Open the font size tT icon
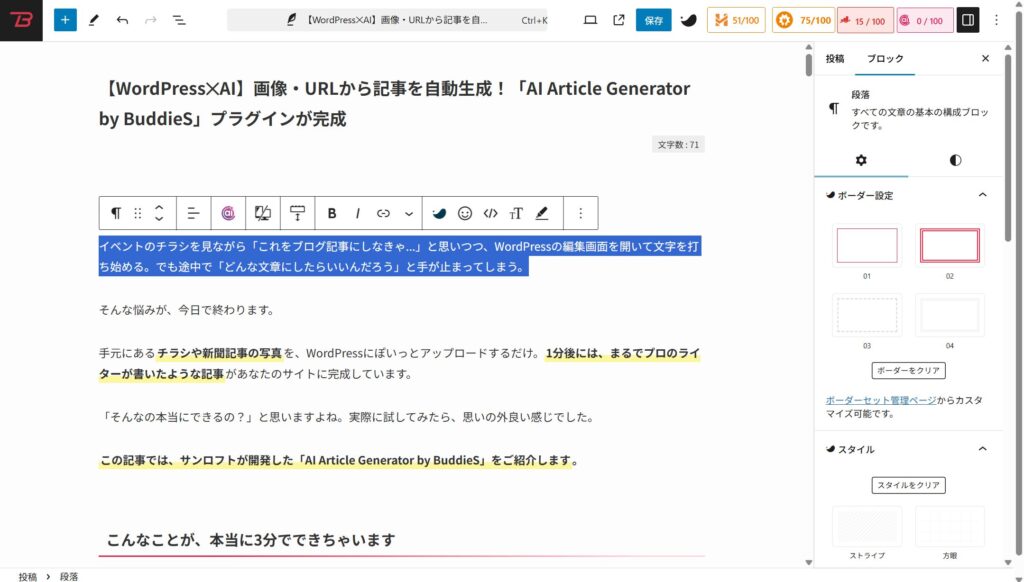This screenshot has height=582, width=1024. coord(516,213)
